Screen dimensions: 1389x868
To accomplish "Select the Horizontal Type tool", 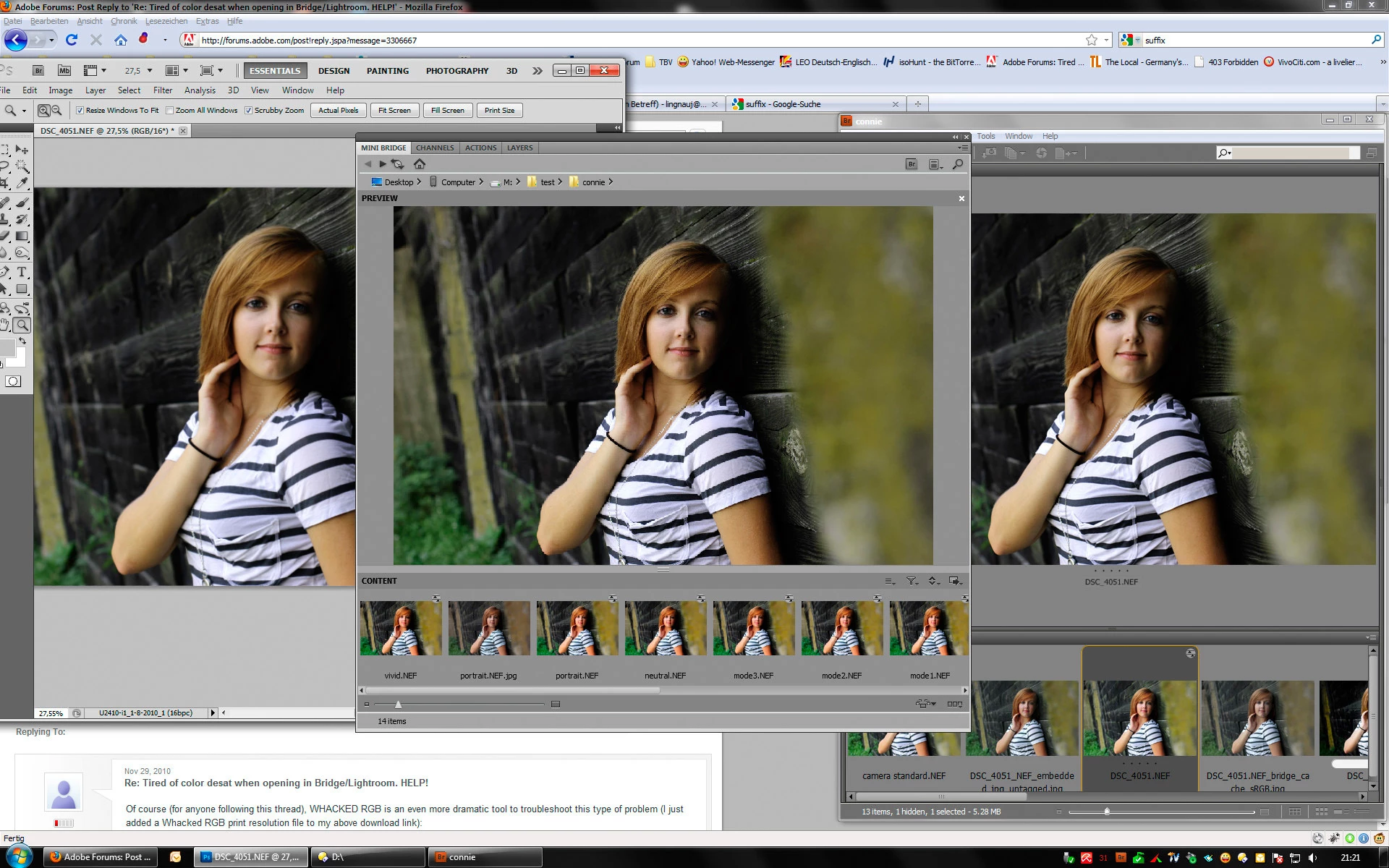I will (22, 272).
